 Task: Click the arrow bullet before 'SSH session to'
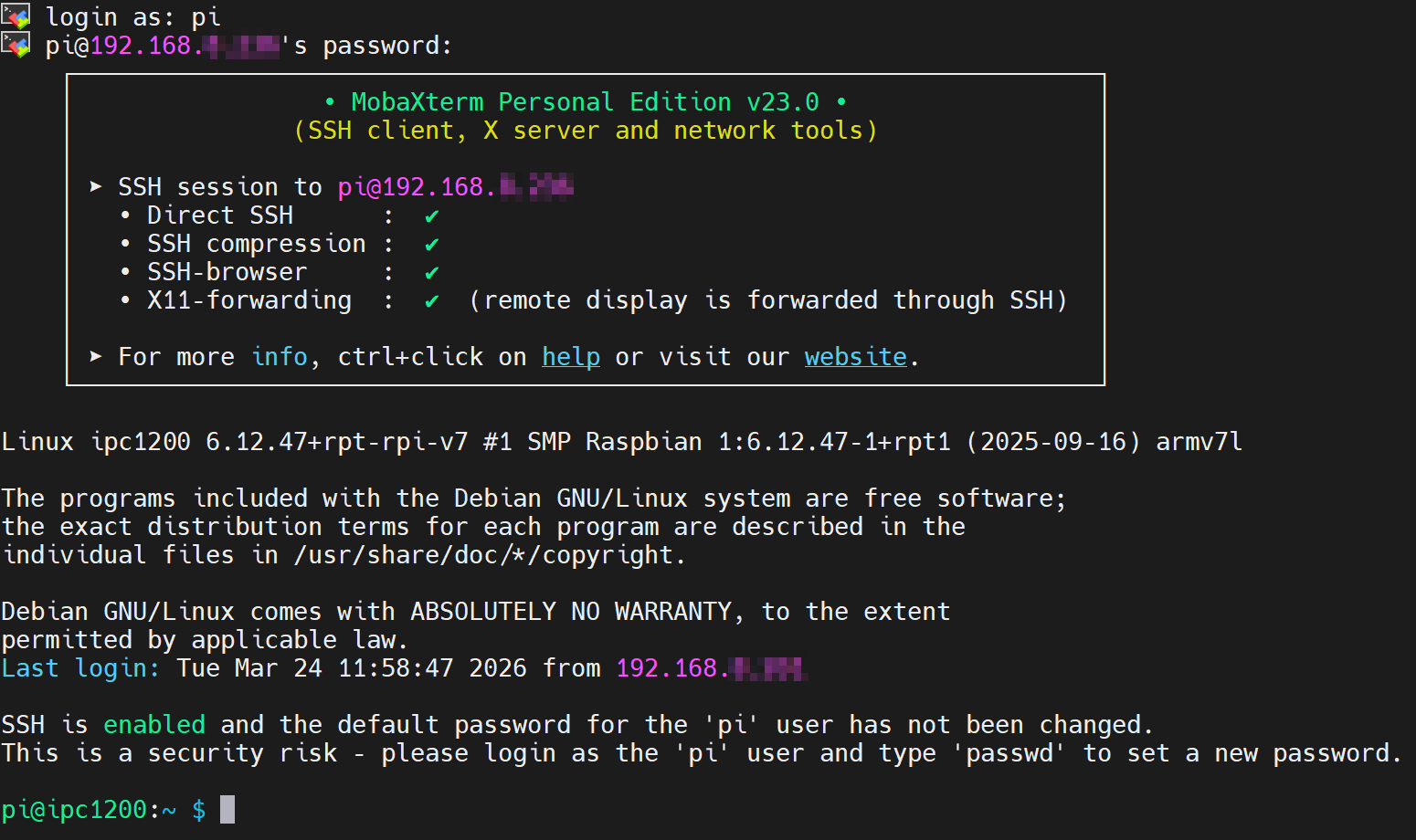coord(96,186)
